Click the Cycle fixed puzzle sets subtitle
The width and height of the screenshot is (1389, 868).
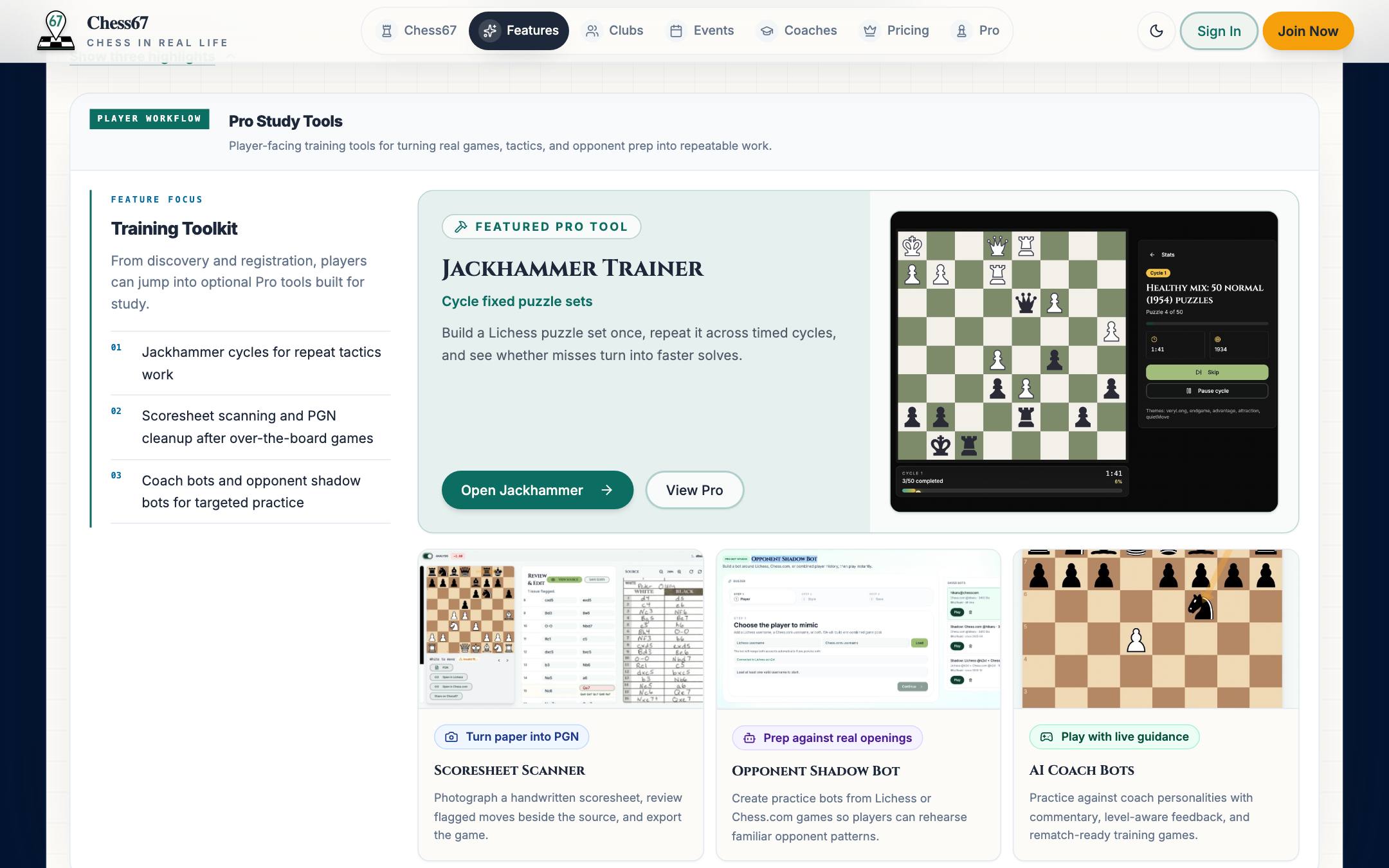tap(517, 302)
